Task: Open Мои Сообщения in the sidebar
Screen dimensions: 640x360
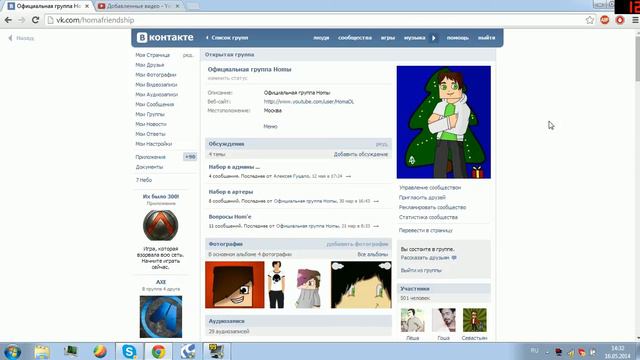Action: [x=155, y=104]
